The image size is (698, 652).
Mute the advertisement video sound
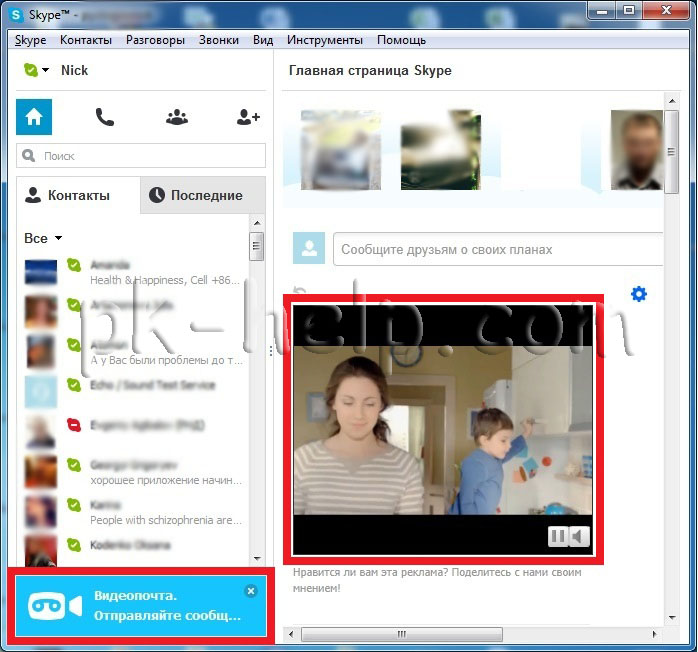tap(578, 536)
